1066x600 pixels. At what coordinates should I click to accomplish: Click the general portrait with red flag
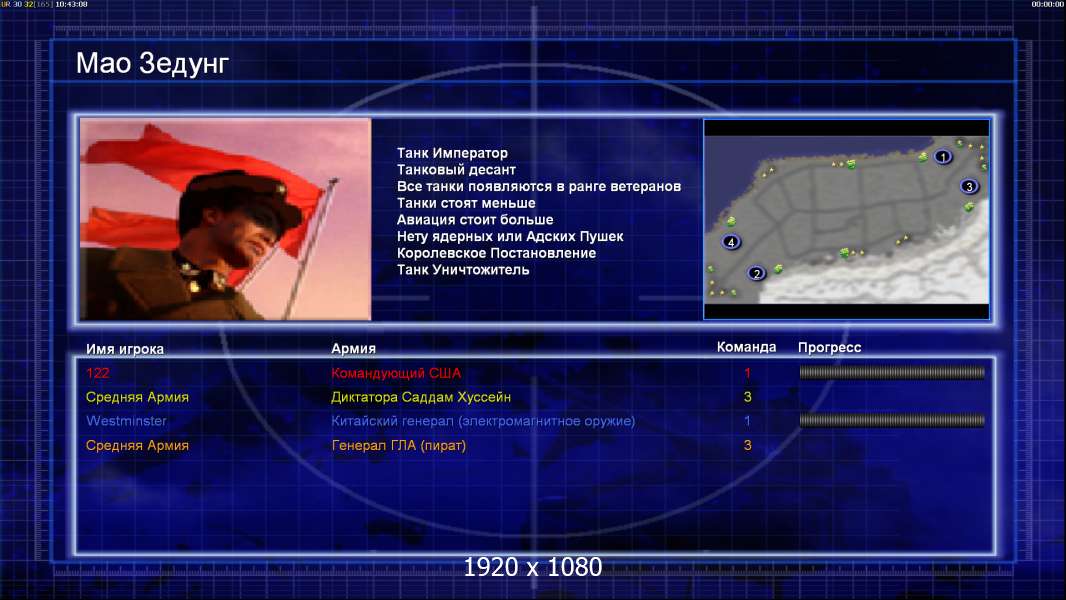point(226,219)
